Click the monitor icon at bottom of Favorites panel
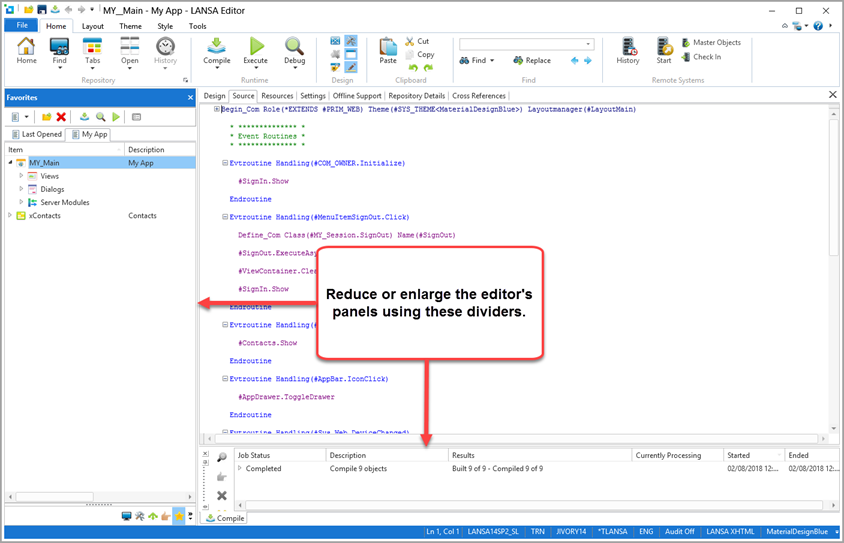The width and height of the screenshot is (844, 543). (126, 516)
